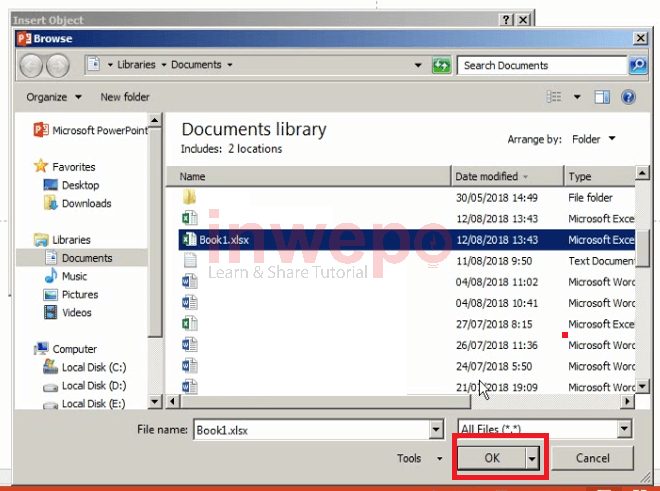Toggle the preview pane icon

pyautogui.click(x=603, y=97)
